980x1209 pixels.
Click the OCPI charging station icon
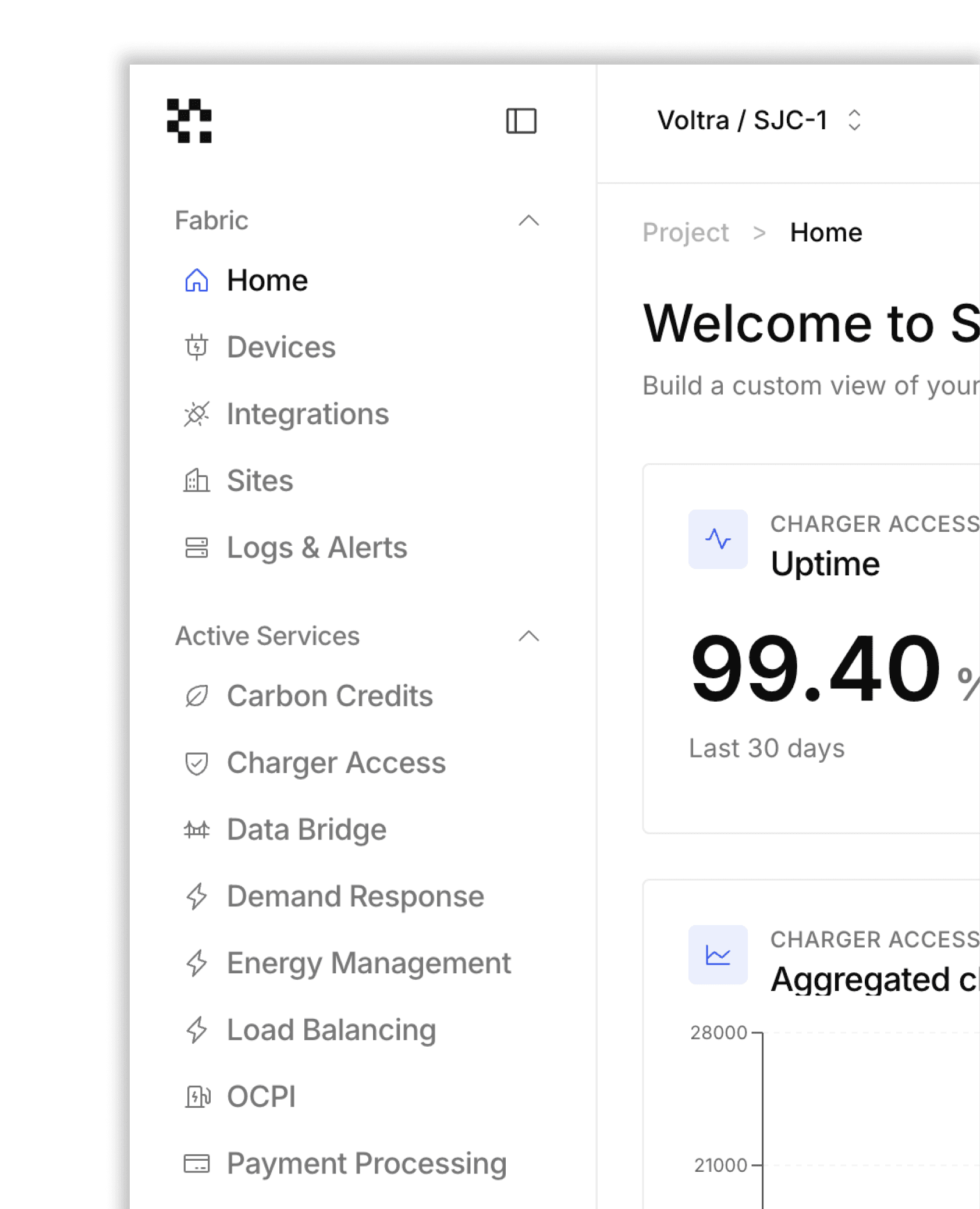197,1097
